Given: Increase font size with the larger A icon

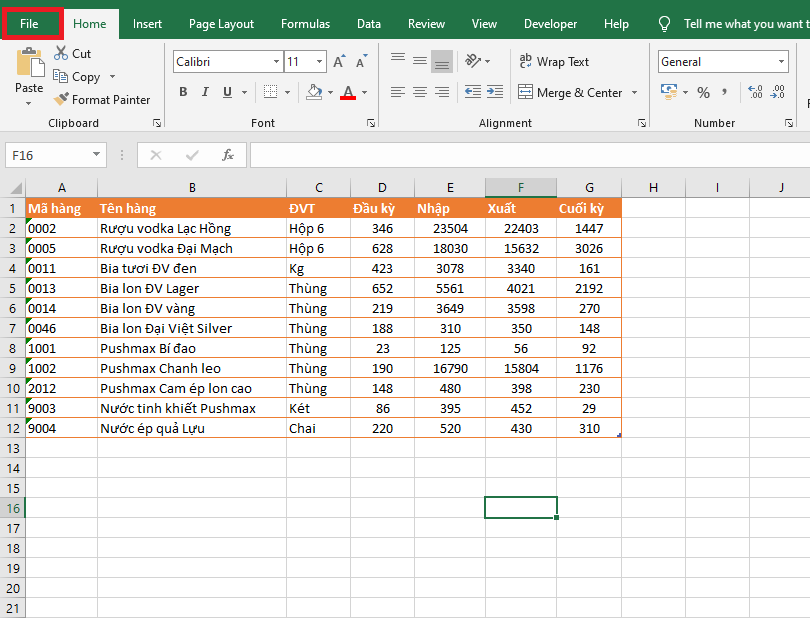Looking at the screenshot, I should click(x=339, y=62).
